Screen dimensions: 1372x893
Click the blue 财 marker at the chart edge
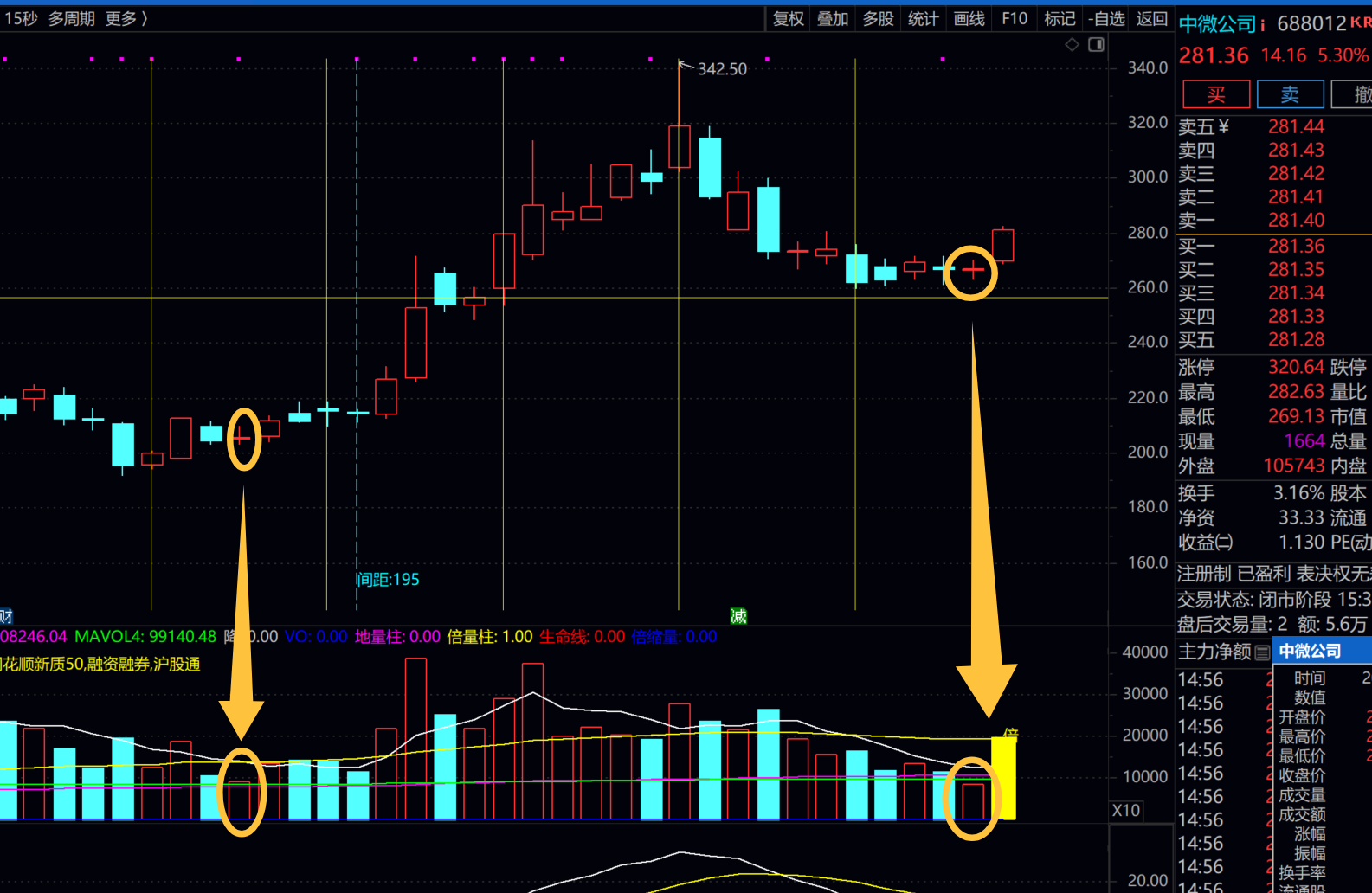(x=6, y=615)
